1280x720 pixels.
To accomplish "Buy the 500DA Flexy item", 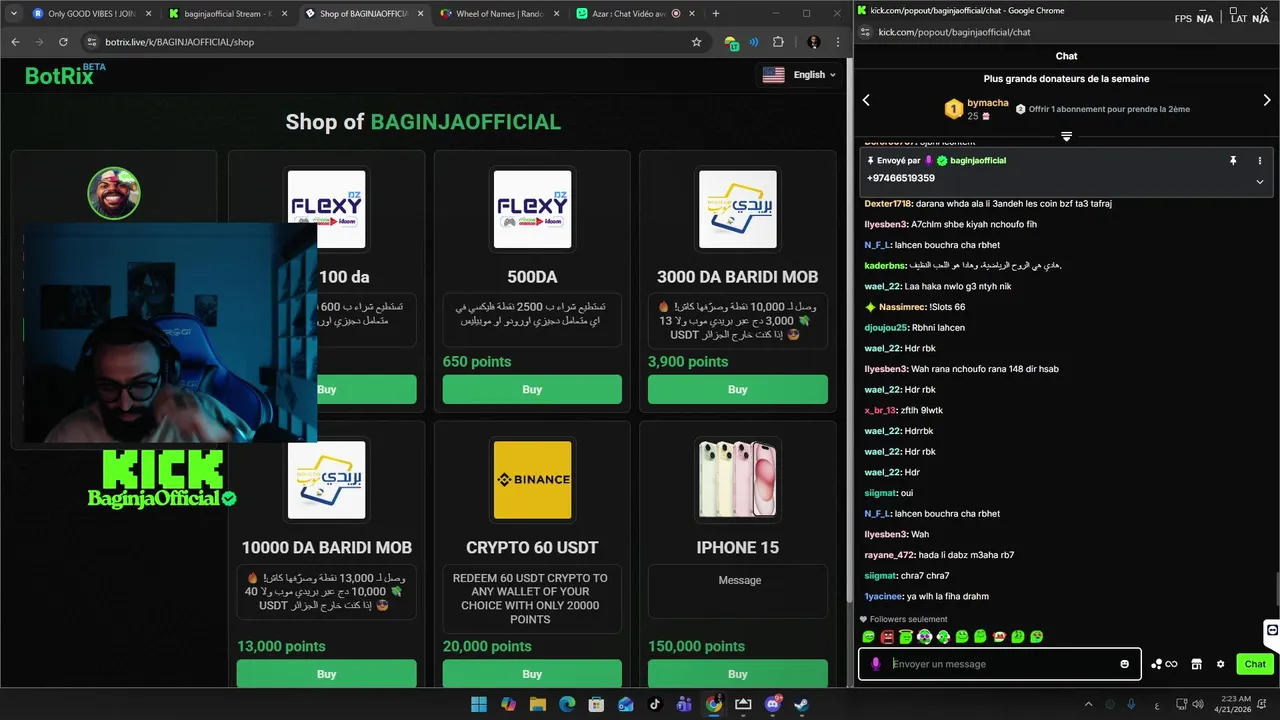I will tap(532, 390).
